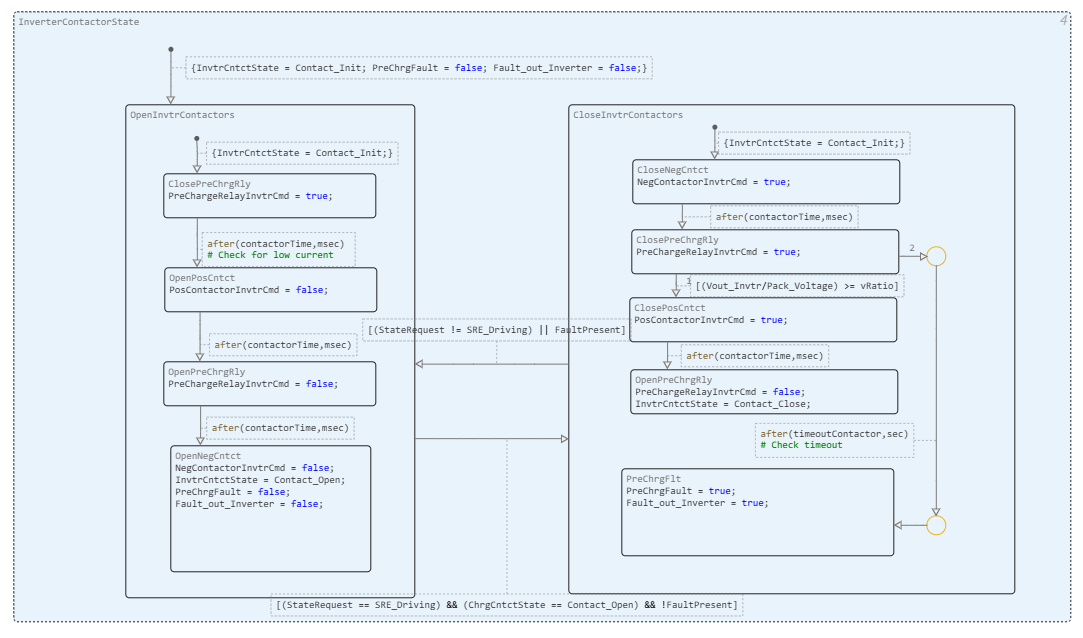1083x638 pixels.
Task: Click 'Fault_out_Inverter = true;' in PreChrgFlt state
Action: tap(698, 503)
